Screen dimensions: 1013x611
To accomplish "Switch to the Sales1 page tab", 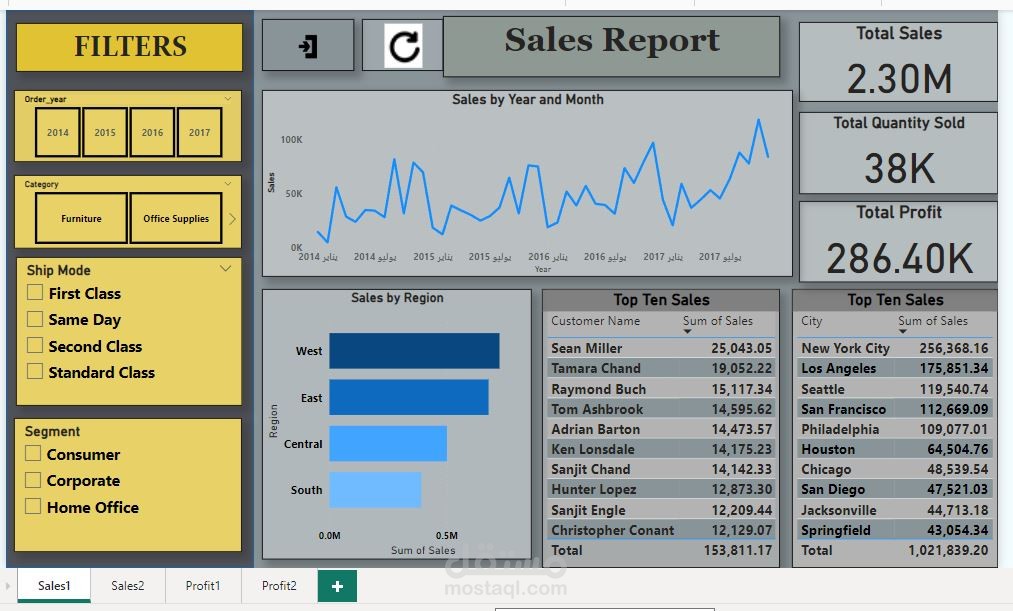I will coord(54,586).
